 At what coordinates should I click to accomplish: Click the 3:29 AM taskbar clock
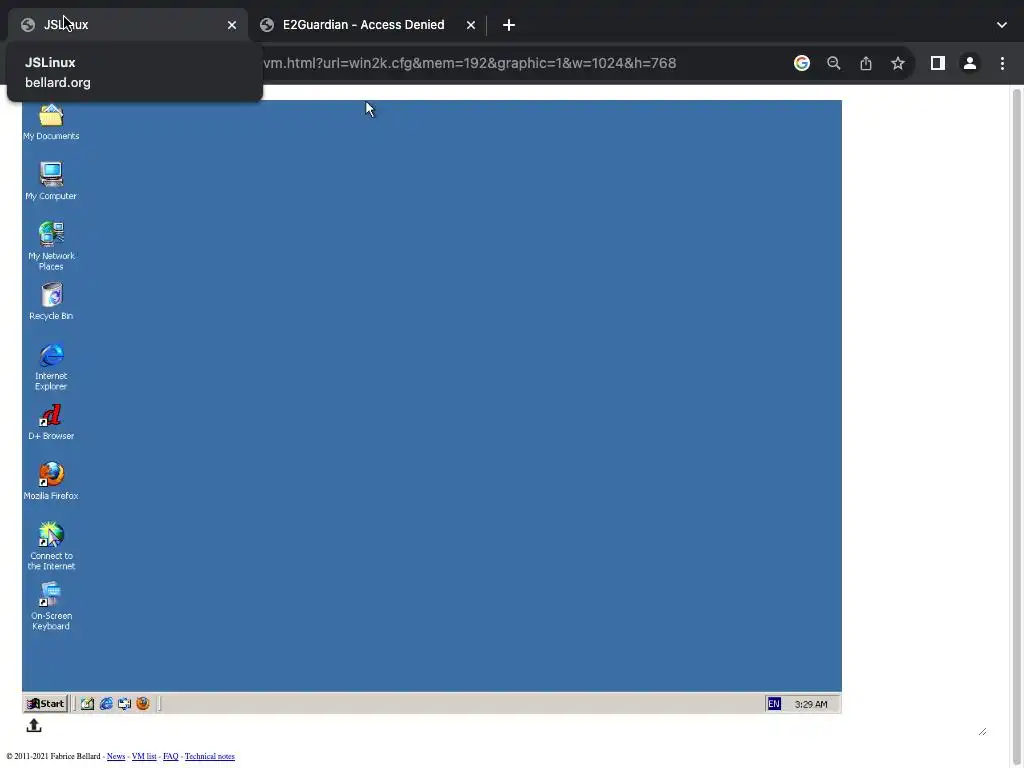point(810,704)
